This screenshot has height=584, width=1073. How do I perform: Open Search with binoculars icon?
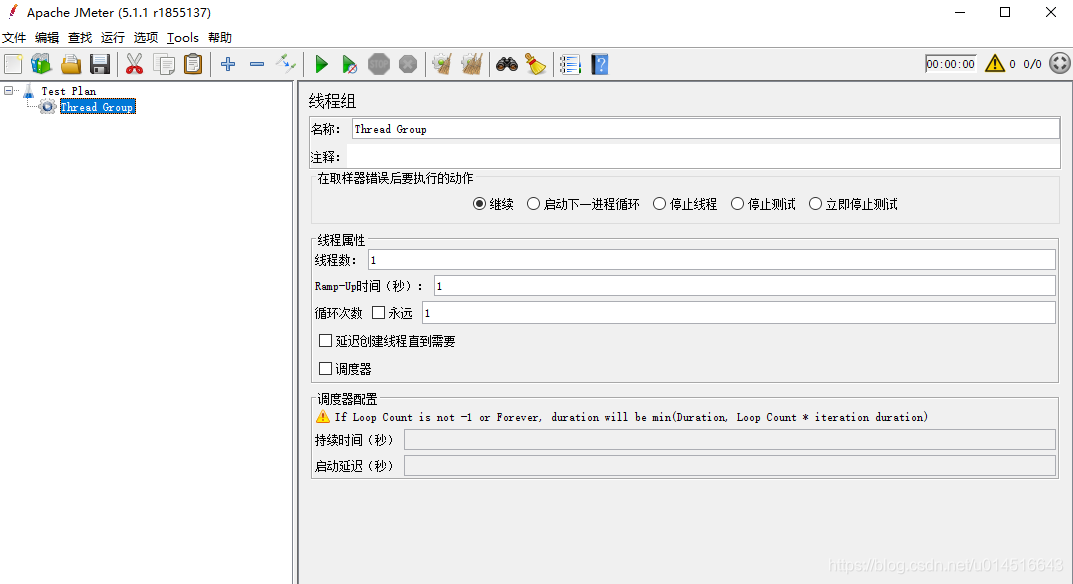(x=506, y=64)
